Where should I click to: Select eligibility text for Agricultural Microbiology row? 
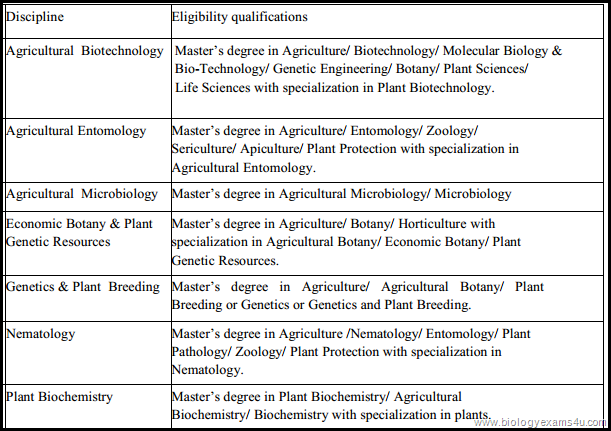pyautogui.click(x=315, y=193)
